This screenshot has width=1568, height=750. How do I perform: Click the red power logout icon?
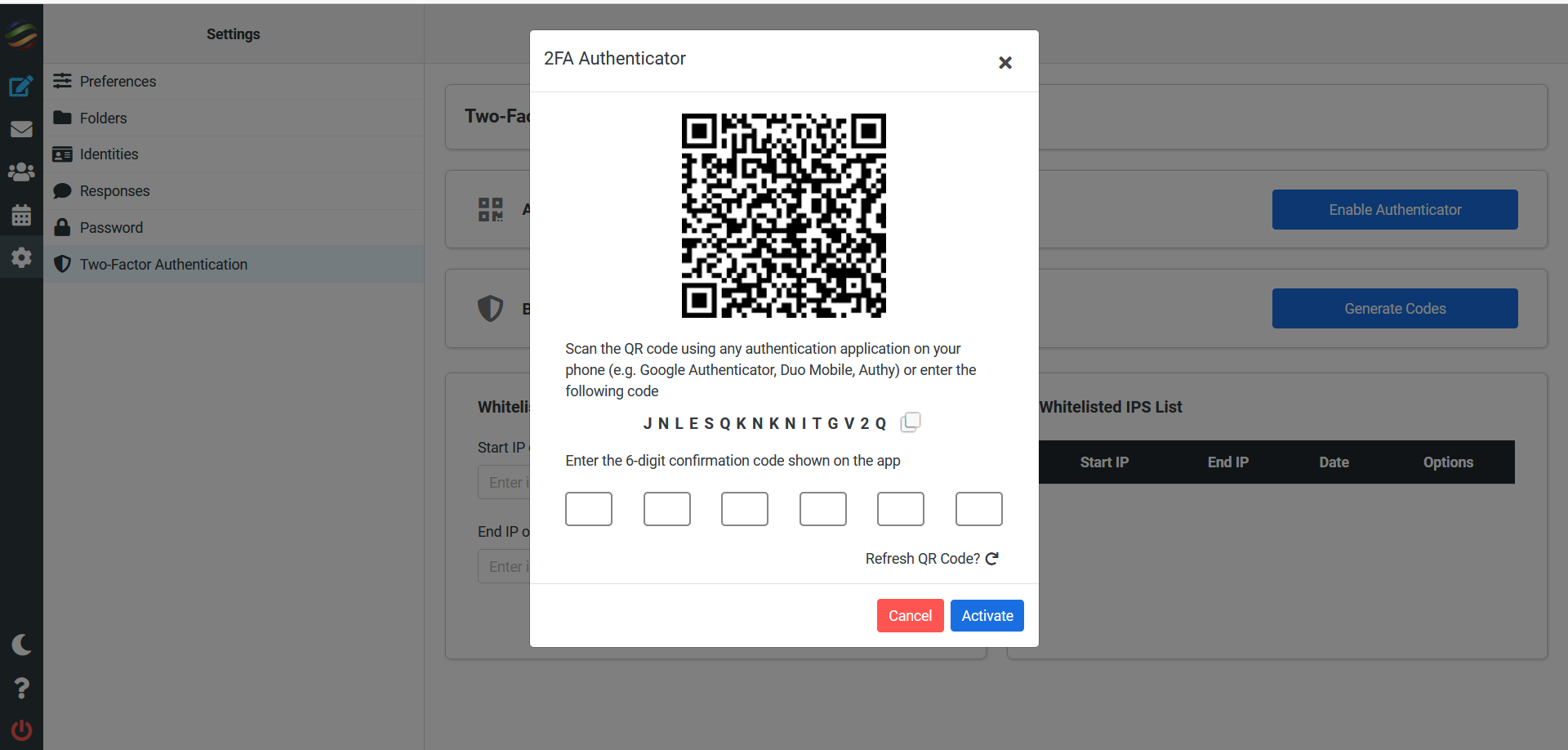click(x=21, y=730)
